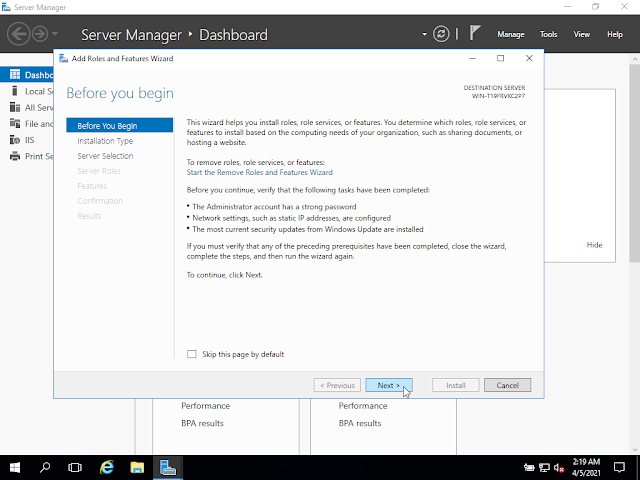Click the Server Manager vertical scrollbar thumb
Screen dimensions: 640x480
coord(635,163)
